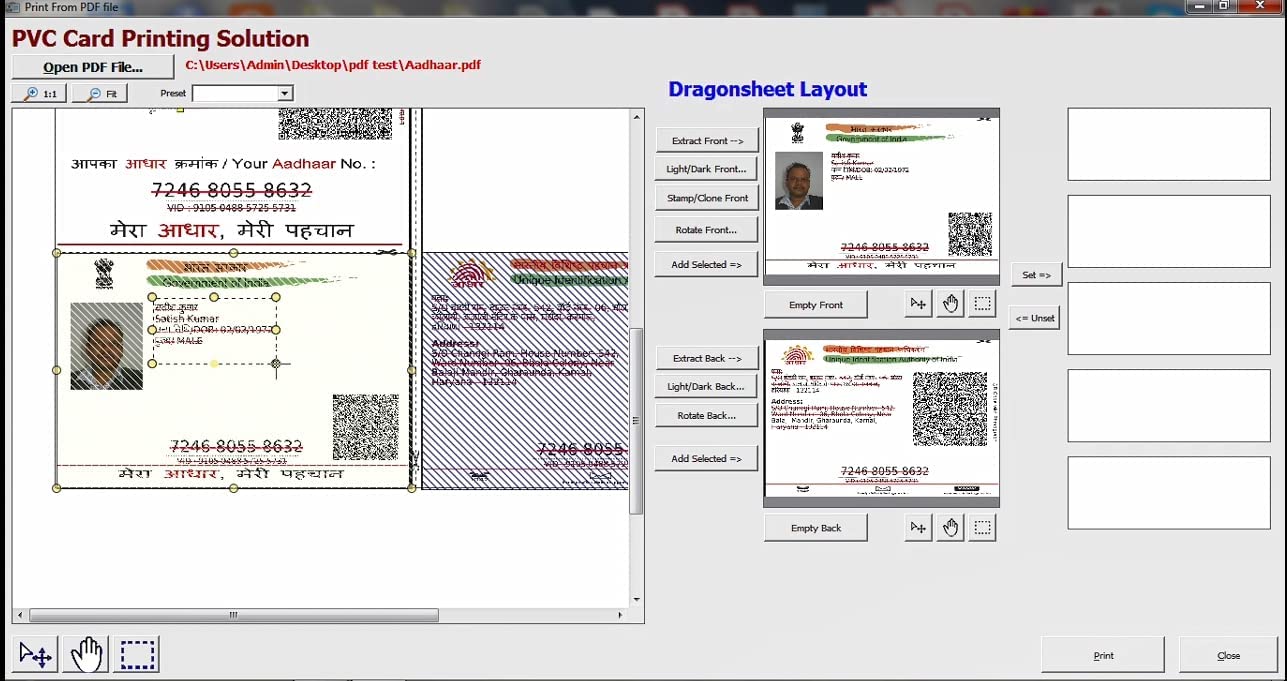
Task: Click the back card pointer-move icon
Action: coord(918,527)
